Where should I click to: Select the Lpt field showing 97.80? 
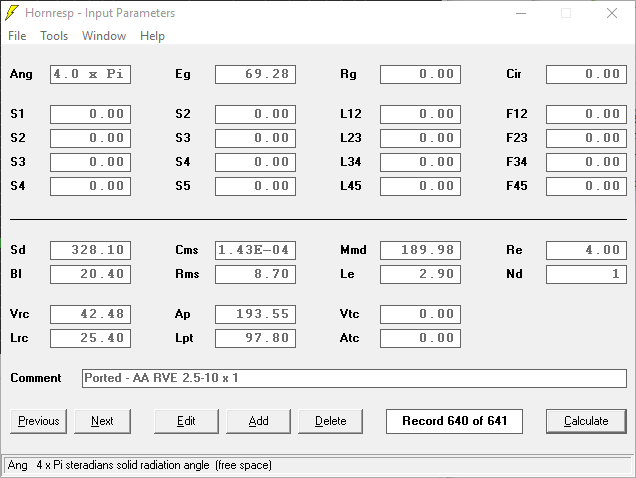256,338
